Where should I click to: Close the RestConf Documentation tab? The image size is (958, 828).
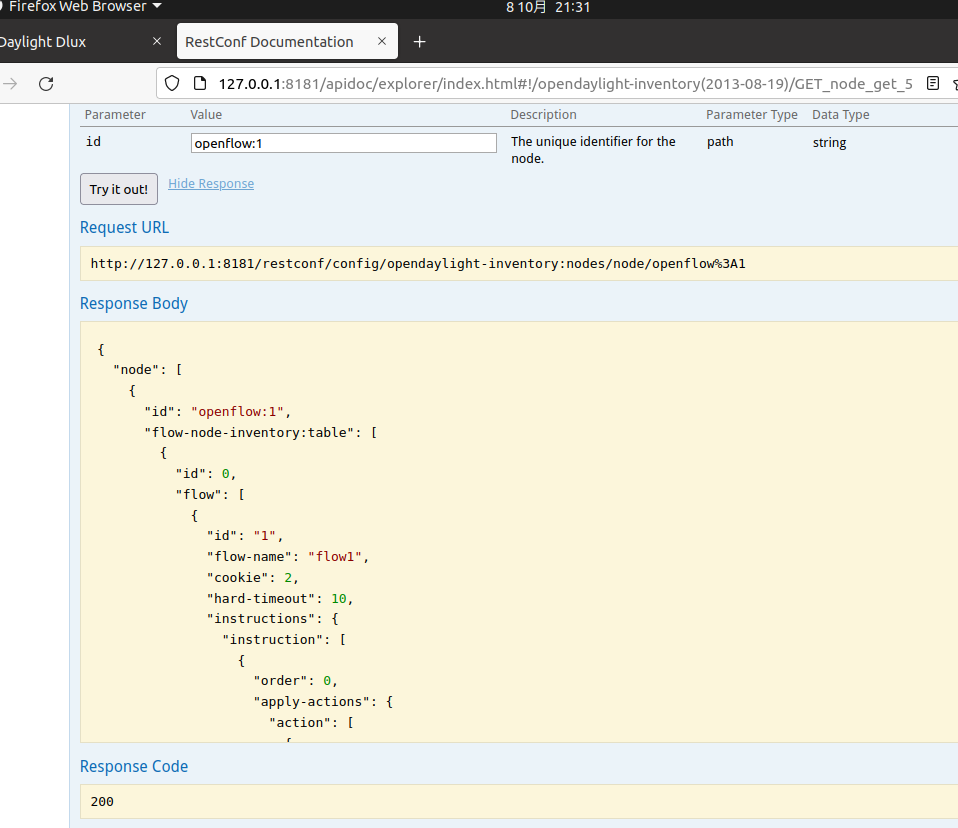(x=382, y=42)
